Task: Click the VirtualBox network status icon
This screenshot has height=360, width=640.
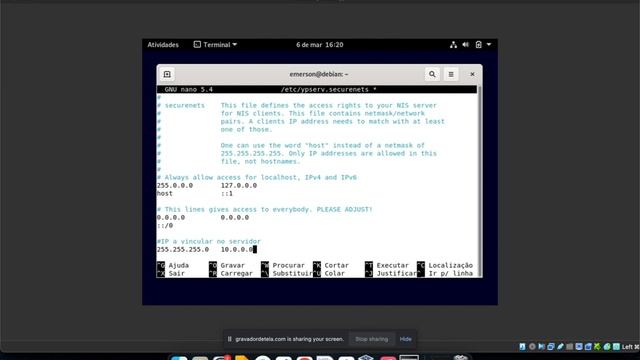Action: coord(551,347)
